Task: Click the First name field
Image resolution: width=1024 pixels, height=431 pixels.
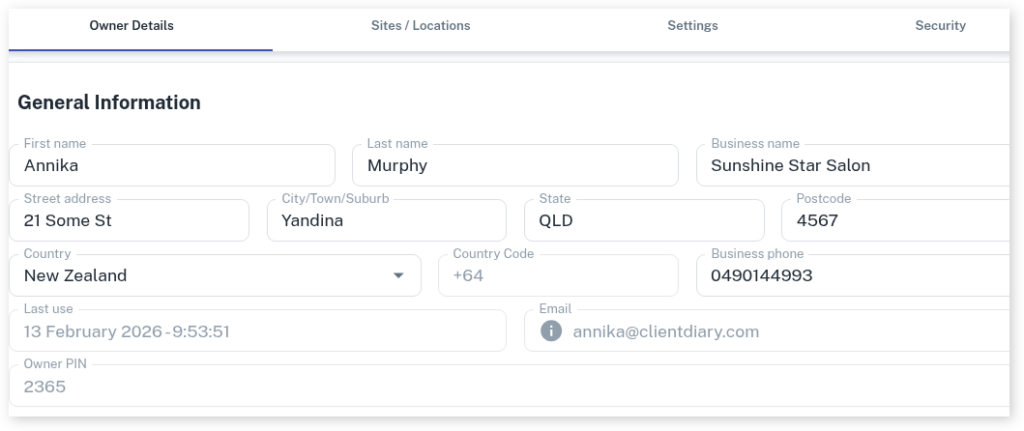Action: (177, 166)
